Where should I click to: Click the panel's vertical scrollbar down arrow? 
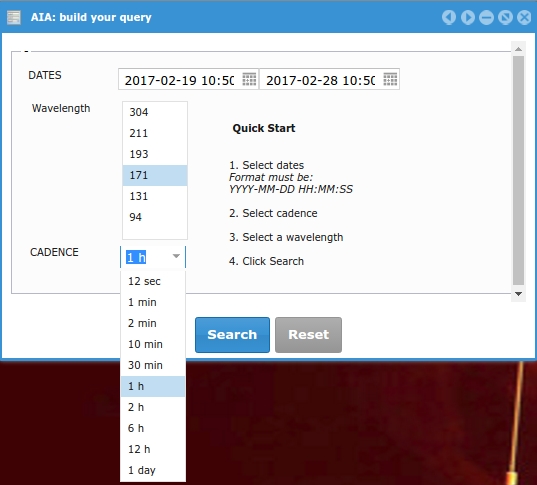(x=518, y=294)
